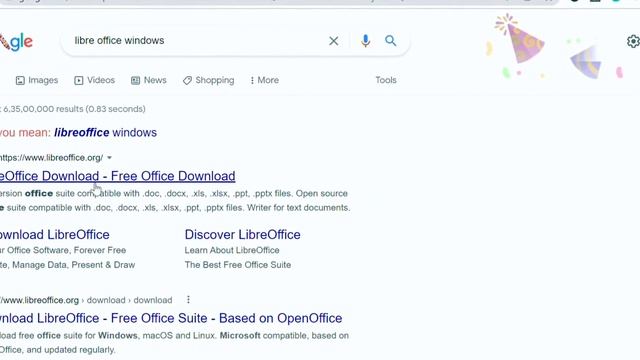Open Google settings gear icon
640x360 pixels.
633,41
